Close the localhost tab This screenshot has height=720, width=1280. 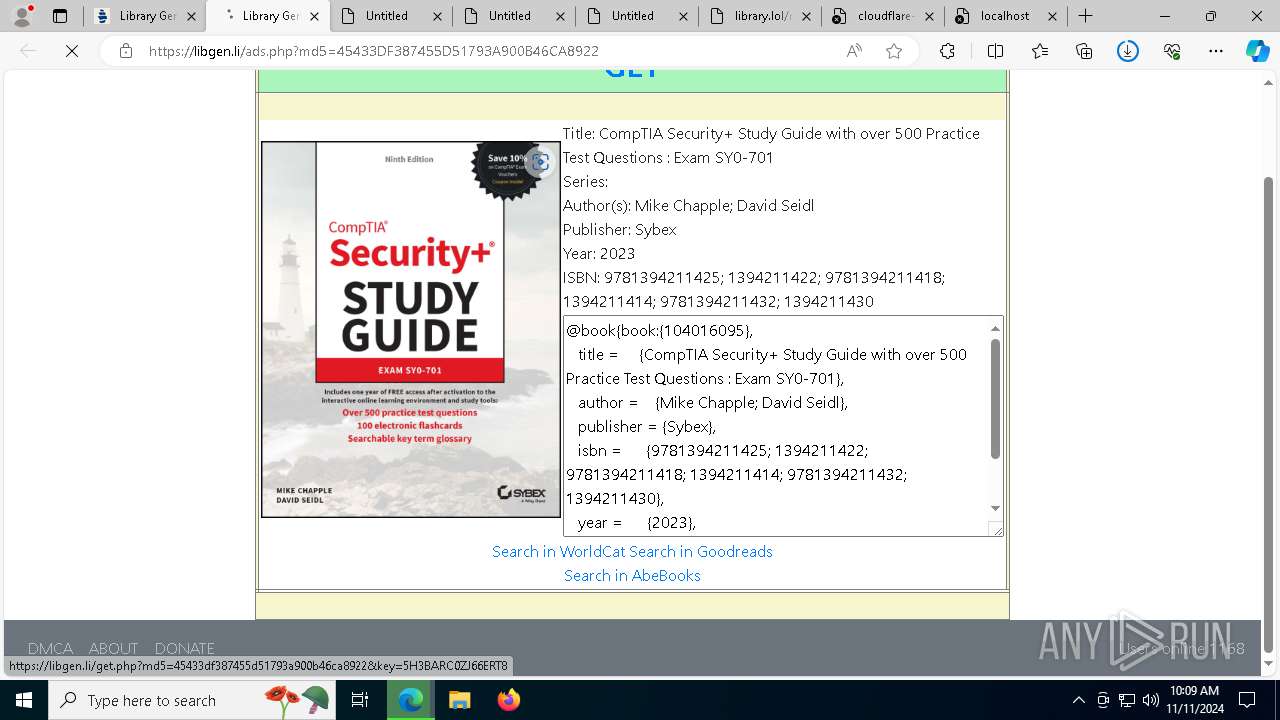pyautogui.click(x=1052, y=16)
